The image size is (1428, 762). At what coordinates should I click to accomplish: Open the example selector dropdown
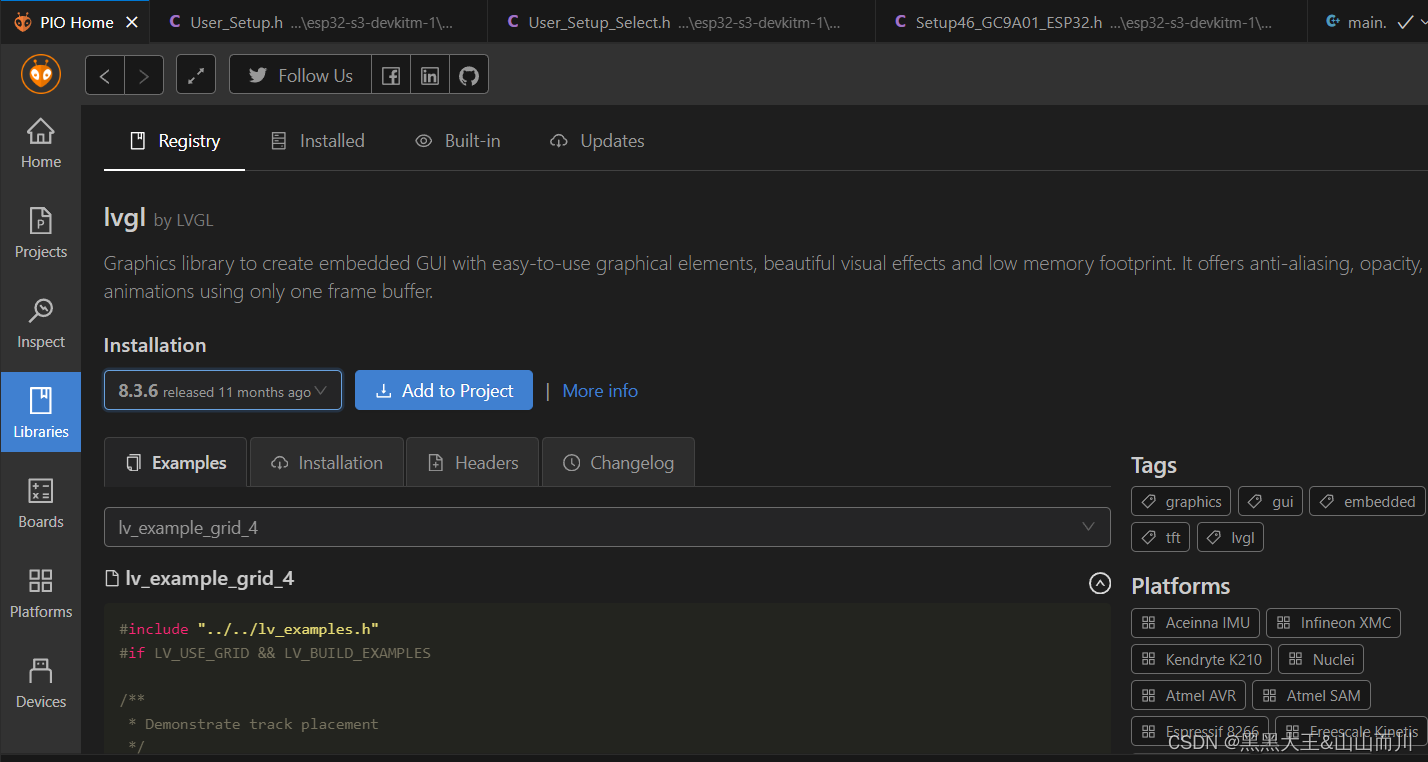tap(607, 527)
